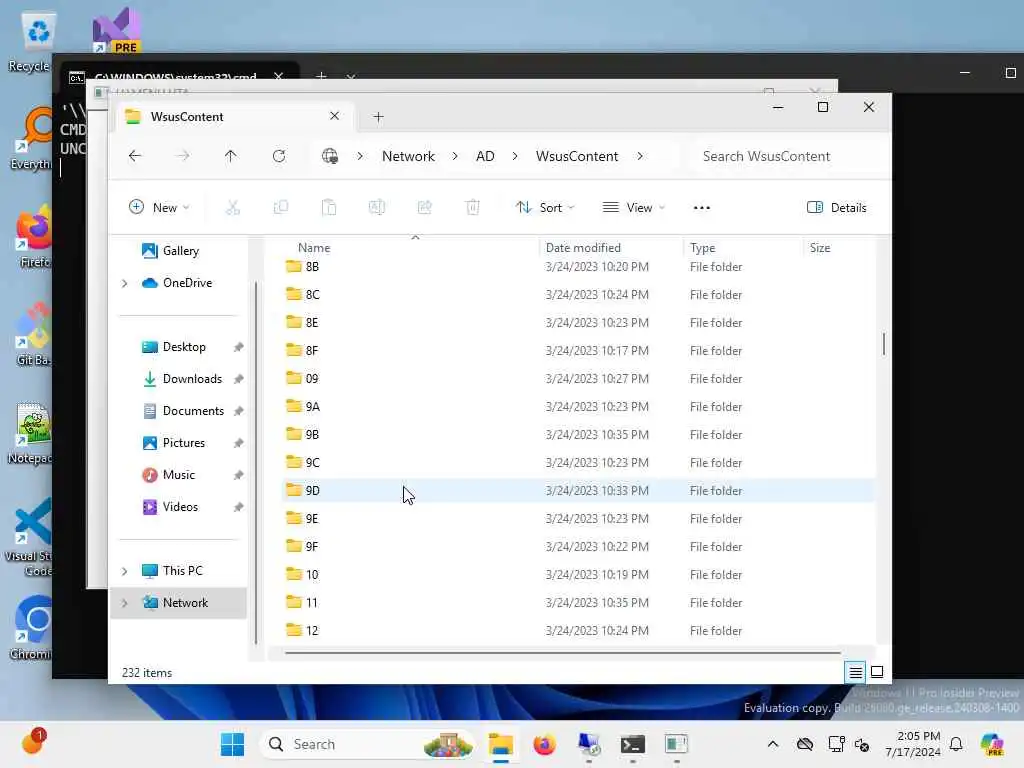Screen dimensions: 1024x768
Task: Open Videos in the navigation pane
Action: coord(180,507)
